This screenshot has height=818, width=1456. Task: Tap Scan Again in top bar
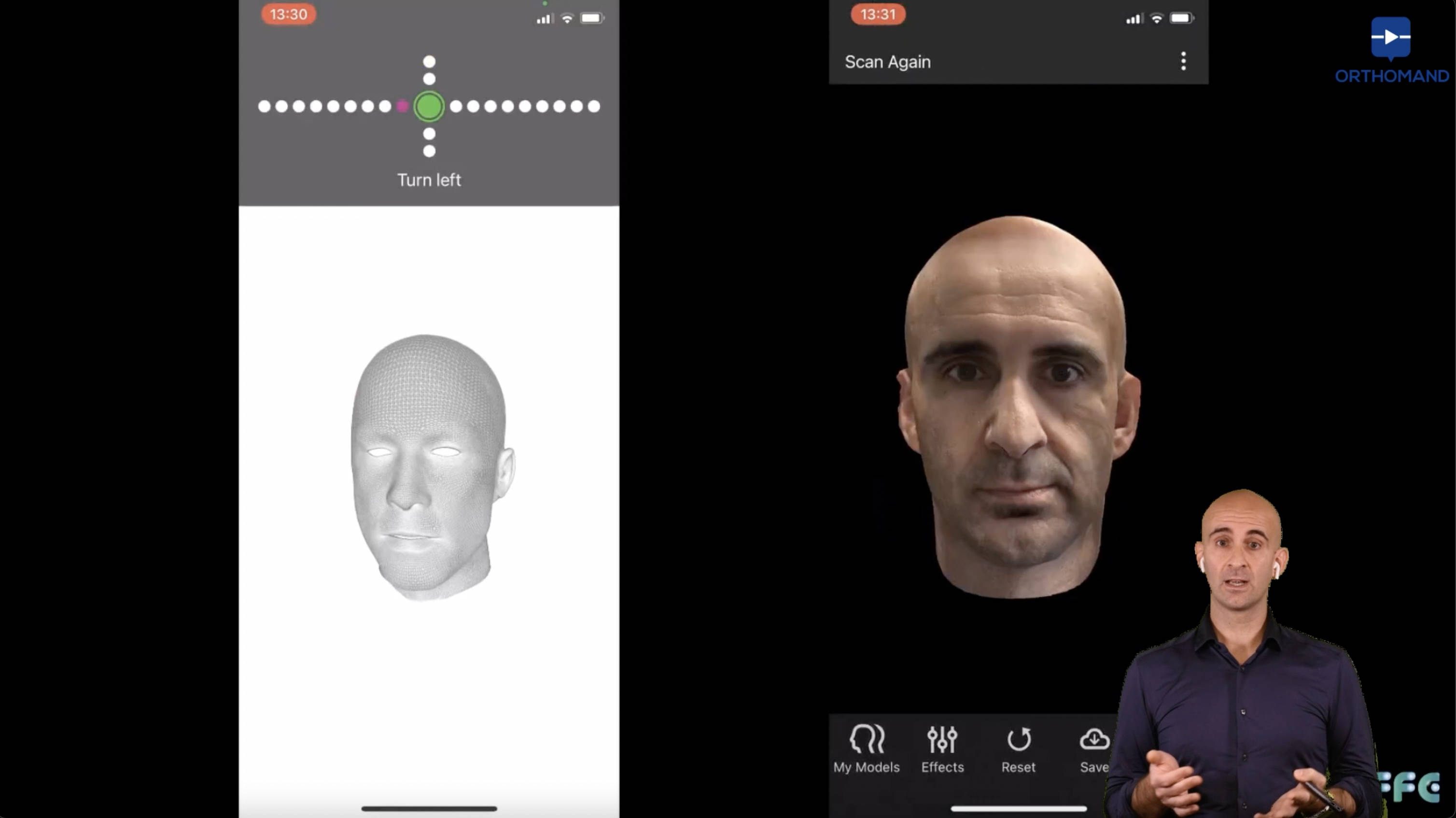887,62
